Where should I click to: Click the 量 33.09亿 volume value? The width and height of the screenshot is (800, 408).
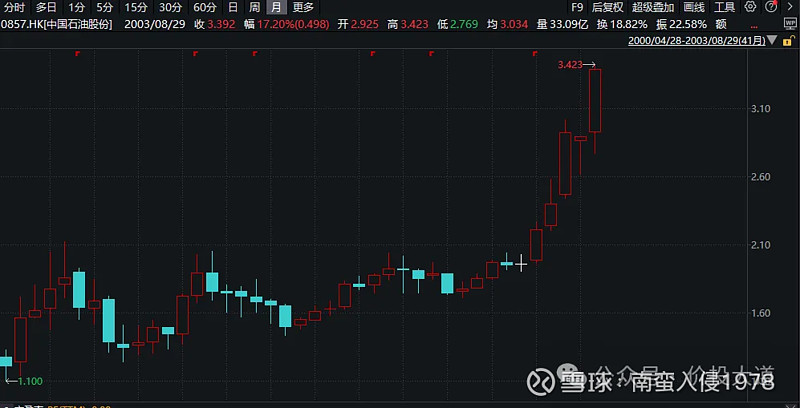[x=562, y=24]
